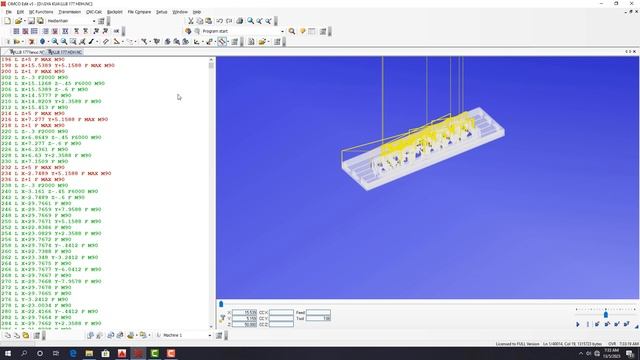Viewport: 640px width, 360px height.
Task: Click the light bulb info icon
Action: (x=302, y=31)
